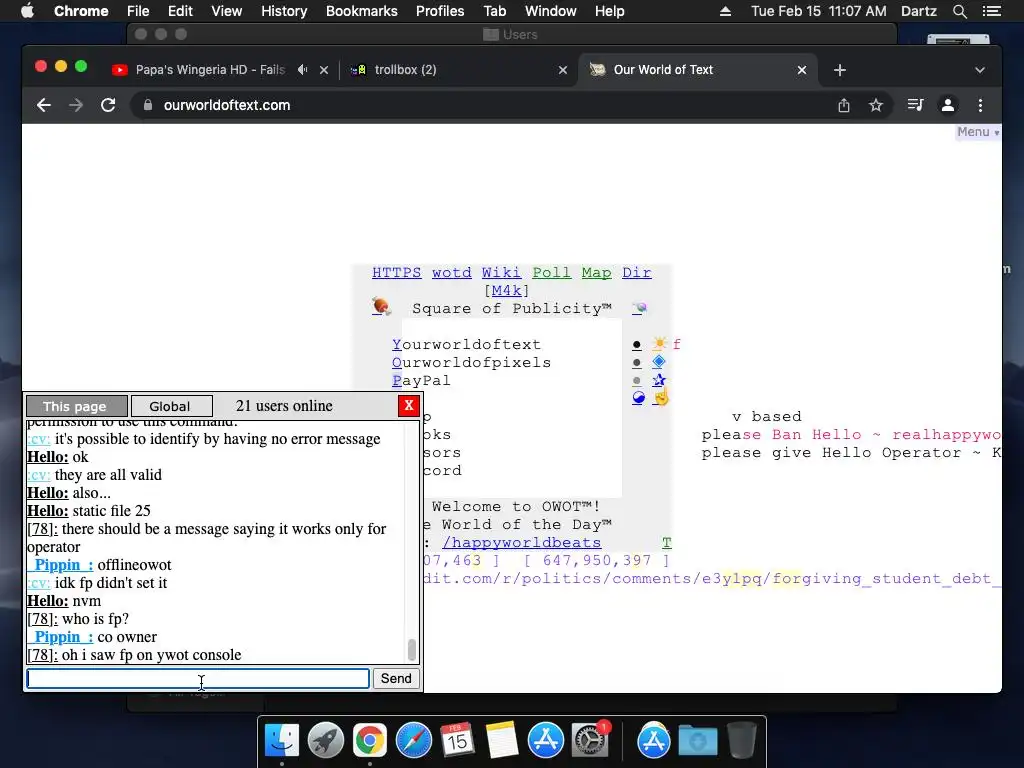Click the pointing hand emoji icon

pyautogui.click(x=661, y=396)
